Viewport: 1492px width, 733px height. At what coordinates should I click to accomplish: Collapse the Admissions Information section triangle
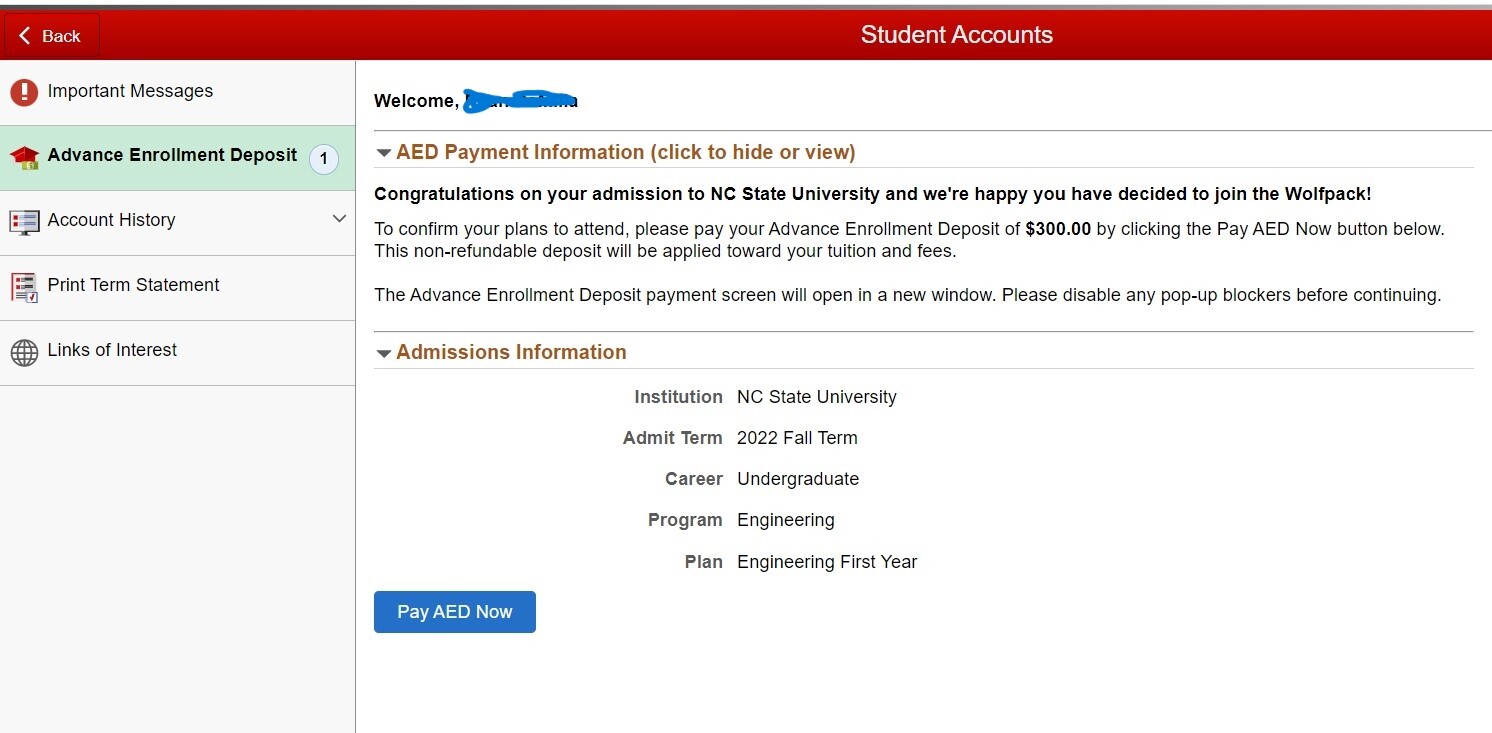click(383, 353)
